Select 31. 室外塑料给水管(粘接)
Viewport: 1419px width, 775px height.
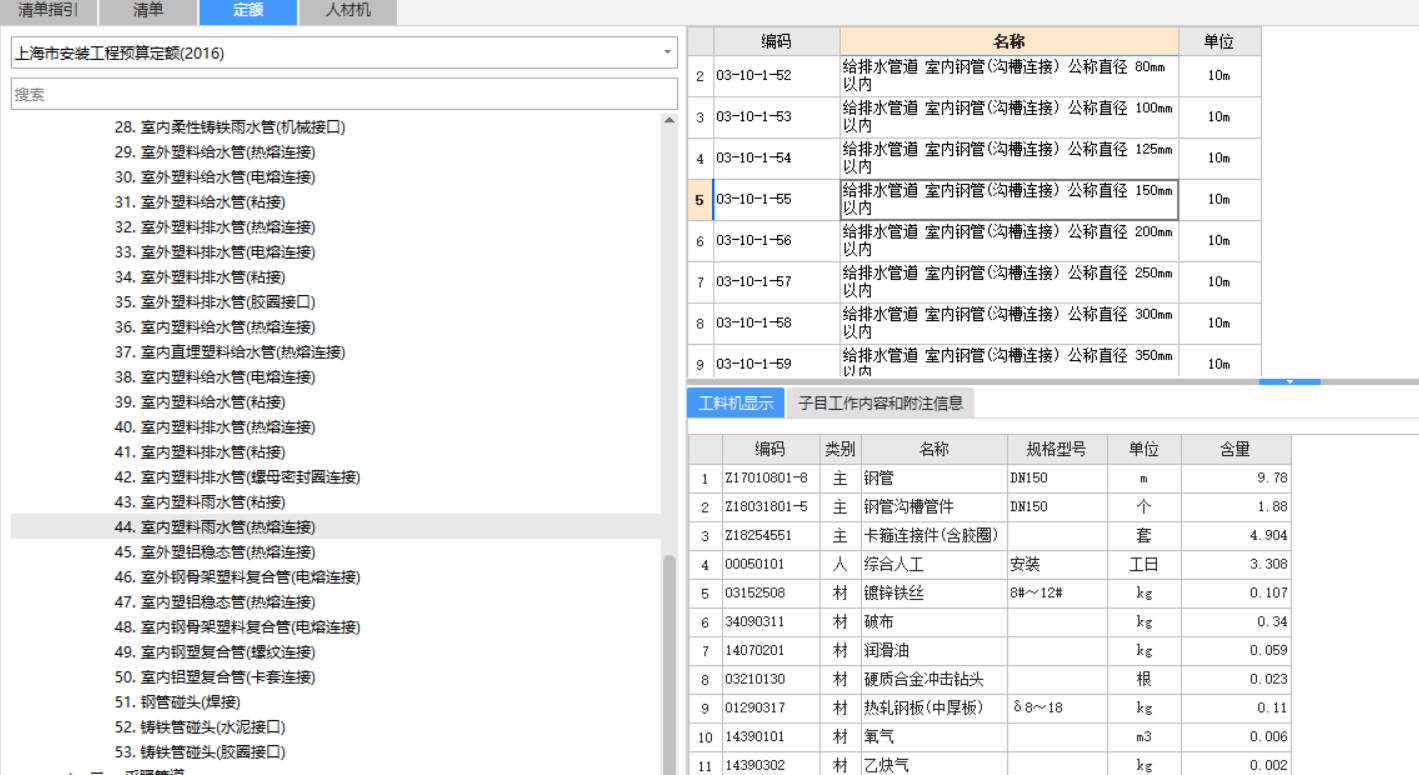200,202
